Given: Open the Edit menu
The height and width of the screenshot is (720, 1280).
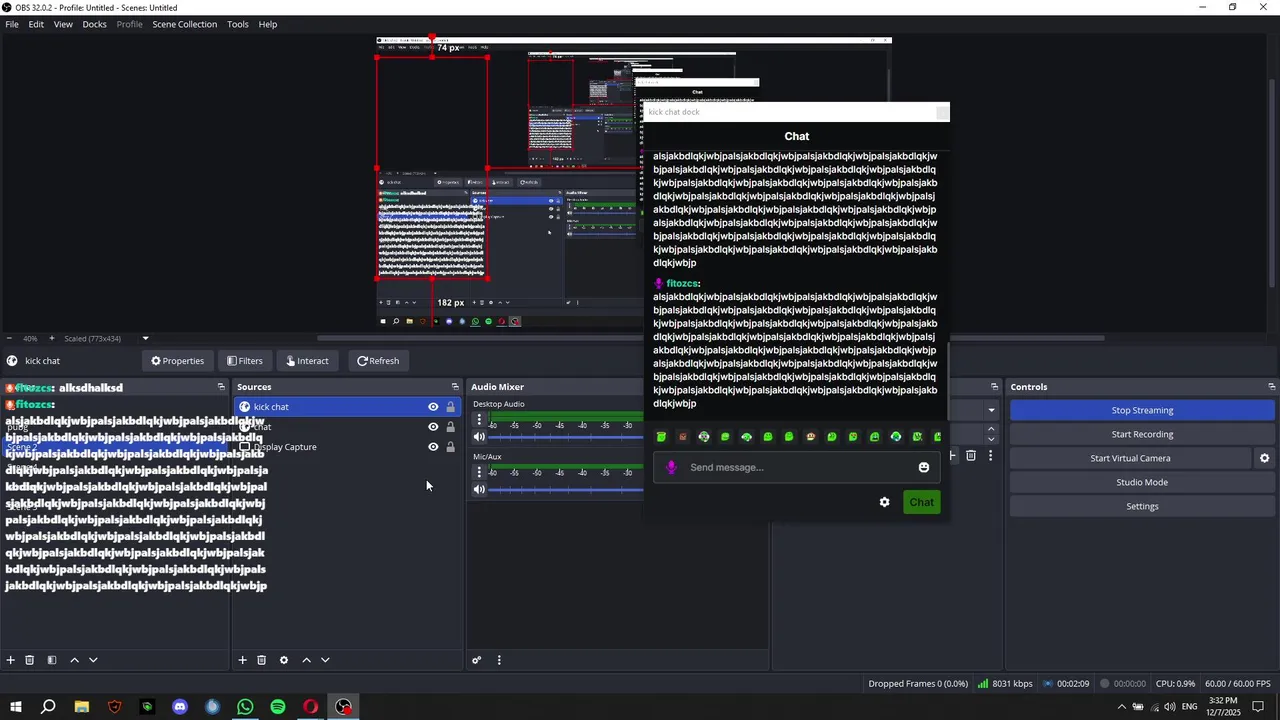Looking at the screenshot, I should [x=36, y=24].
